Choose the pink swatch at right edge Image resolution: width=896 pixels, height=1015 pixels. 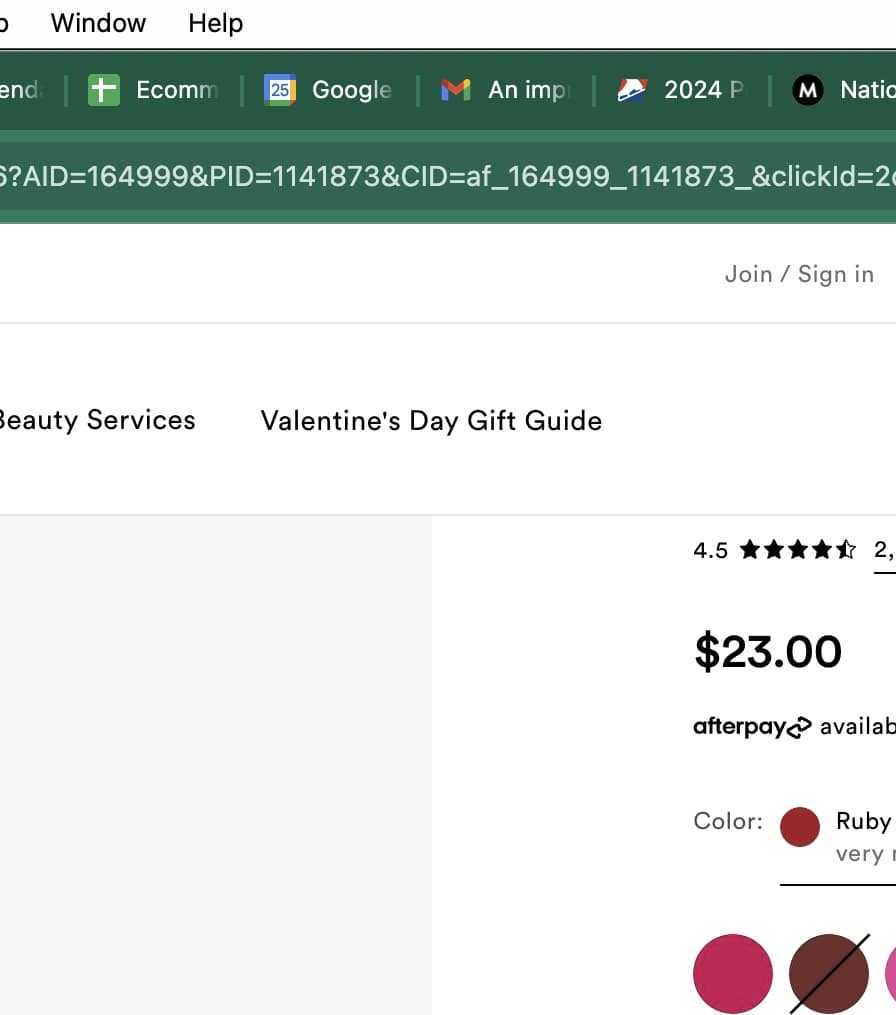[x=890, y=974]
